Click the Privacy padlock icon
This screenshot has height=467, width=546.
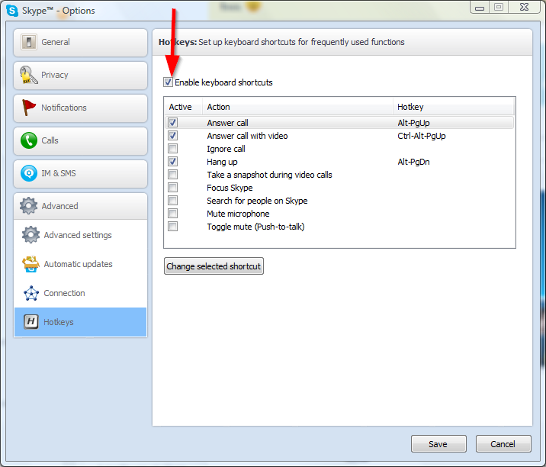28,75
